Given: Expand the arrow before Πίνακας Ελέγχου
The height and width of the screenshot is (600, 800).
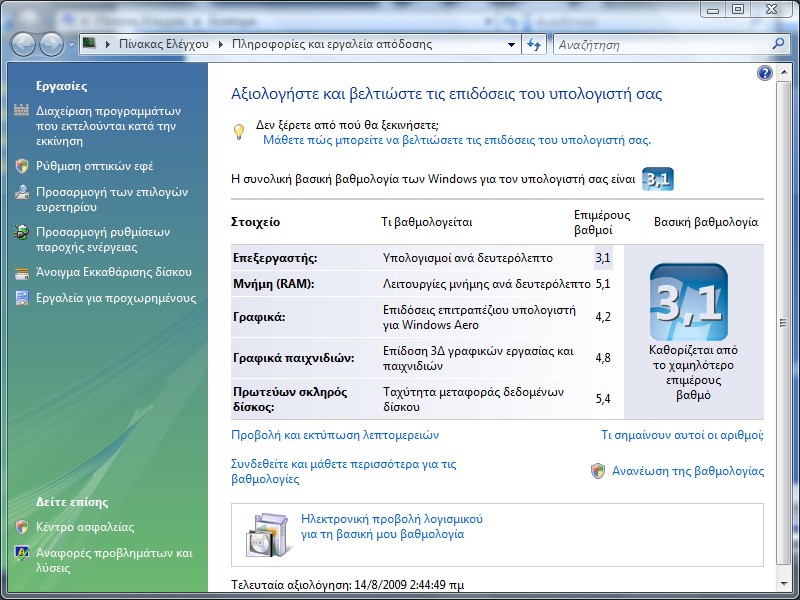Looking at the screenshot, I should (x=108, y=44).
